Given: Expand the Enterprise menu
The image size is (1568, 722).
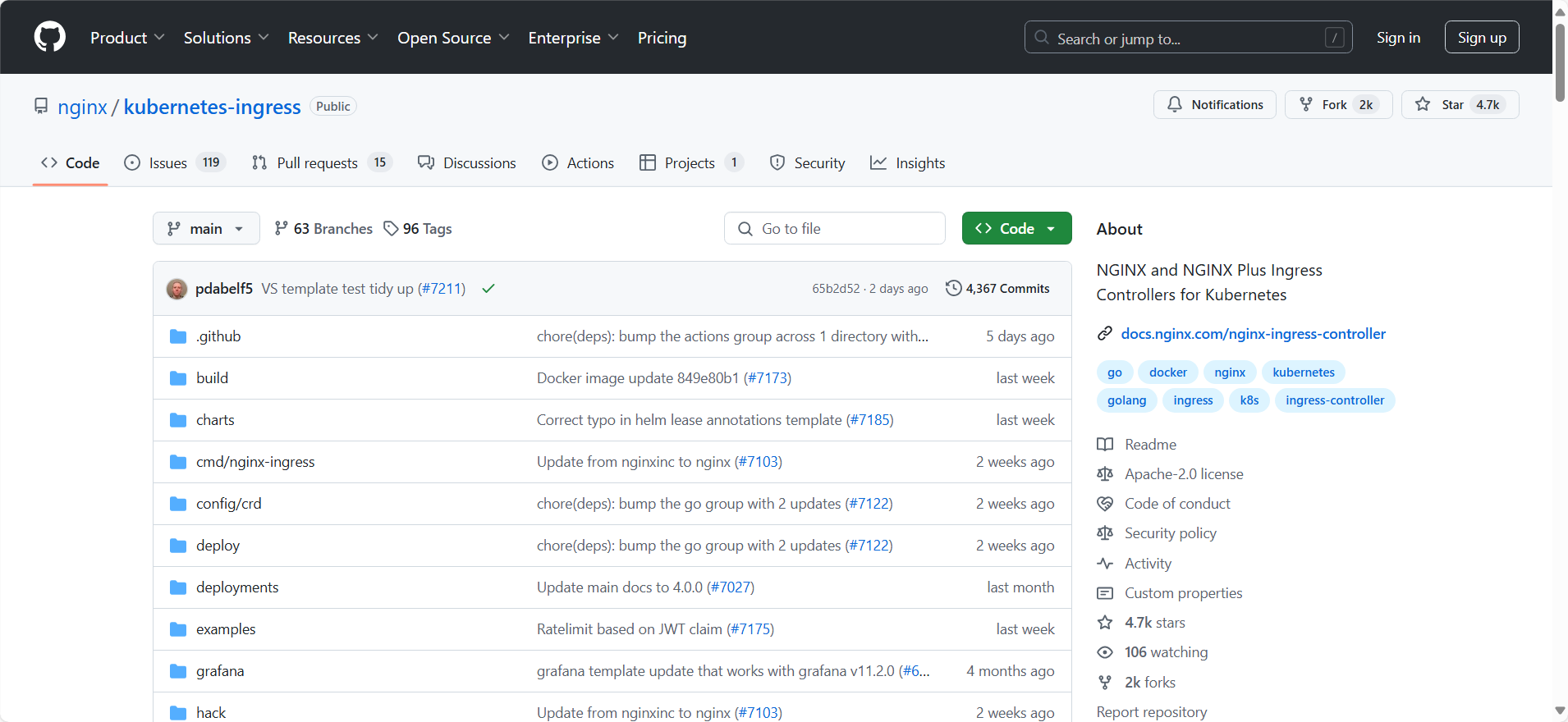Looking at the screenshot, I should (x=573, y=38).
